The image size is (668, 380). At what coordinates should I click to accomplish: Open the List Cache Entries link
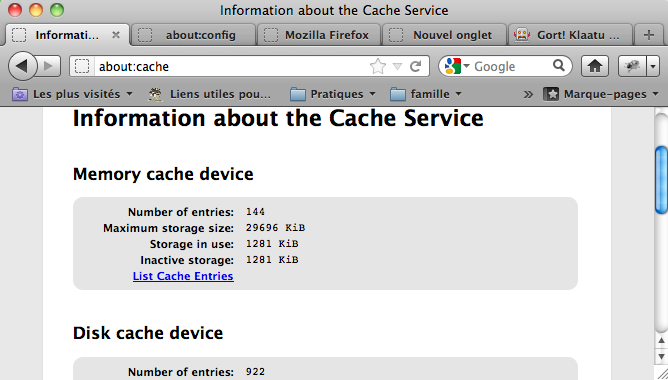click(x=183, y=276)
